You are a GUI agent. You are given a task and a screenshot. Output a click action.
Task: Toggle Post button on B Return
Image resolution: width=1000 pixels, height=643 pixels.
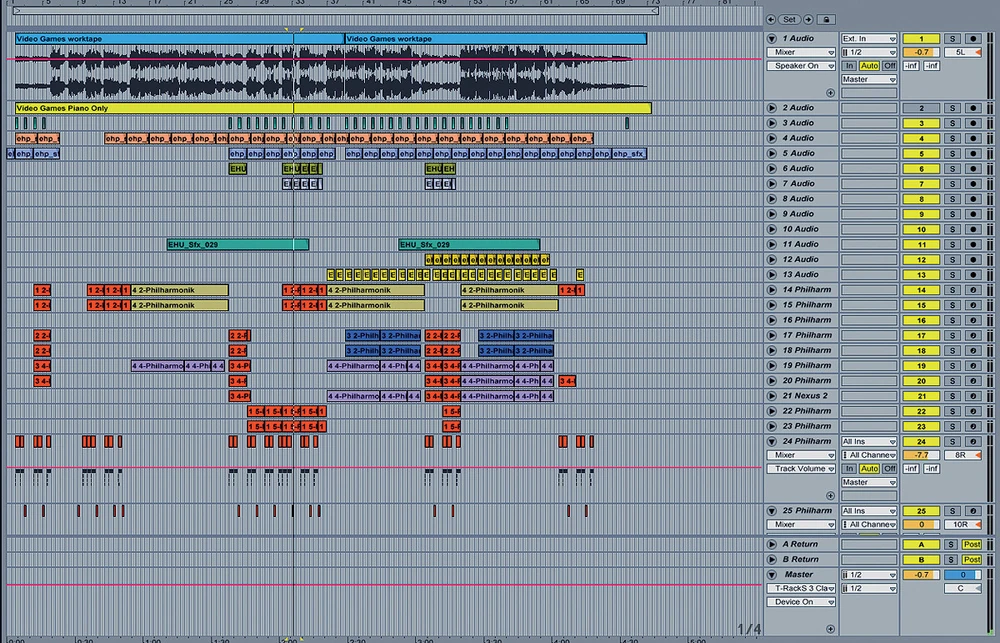[x=972, y=559]
